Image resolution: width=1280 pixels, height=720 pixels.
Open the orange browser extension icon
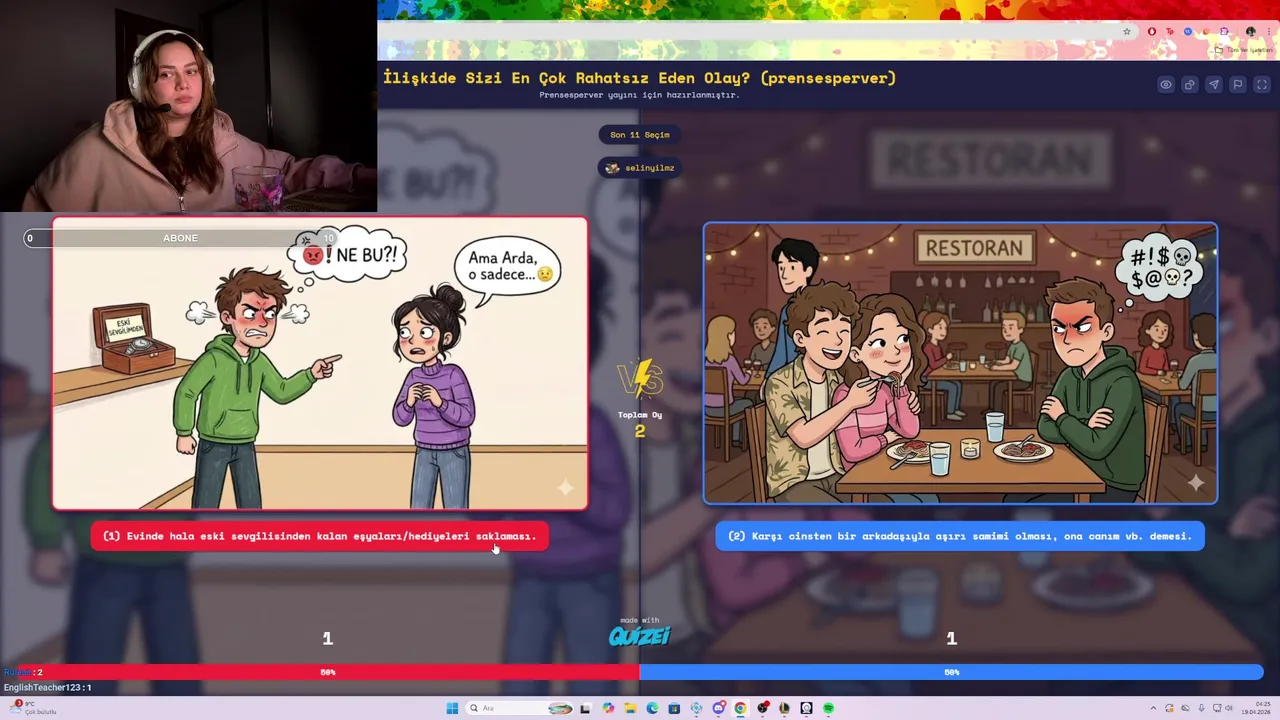[1206, 32]
